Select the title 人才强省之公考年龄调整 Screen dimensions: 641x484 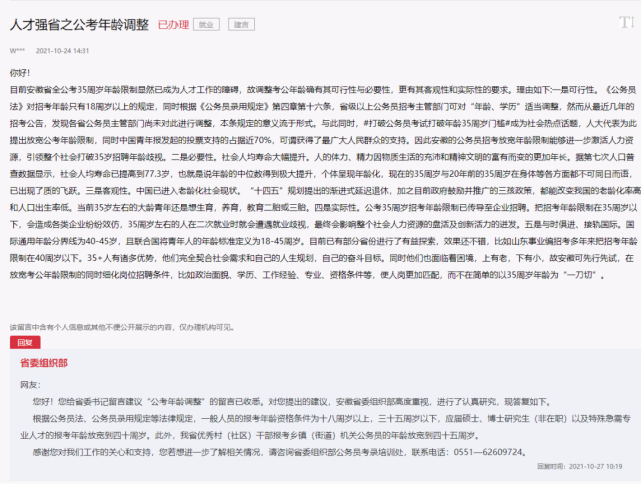(79, 25)
